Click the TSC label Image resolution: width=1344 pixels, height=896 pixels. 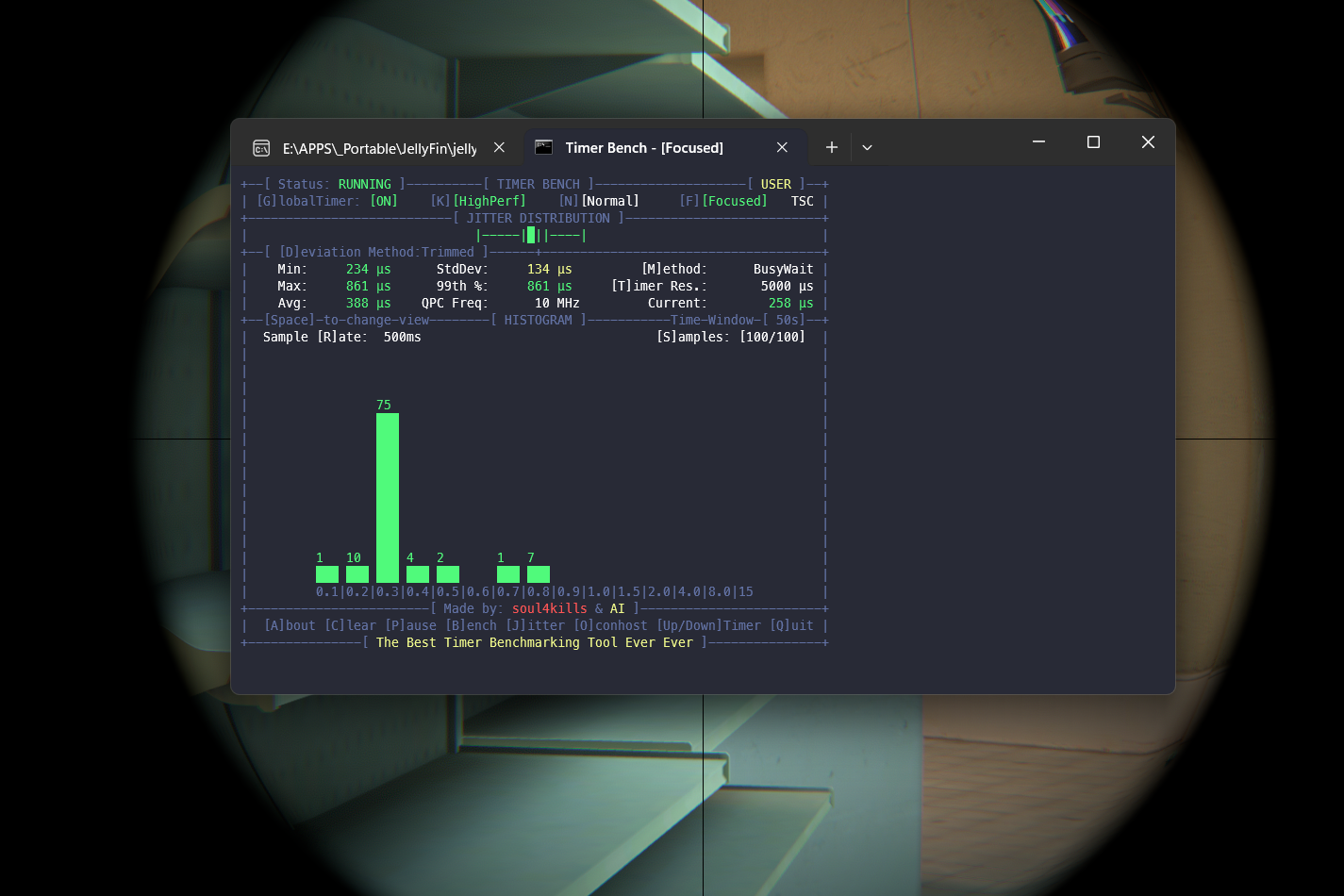803,201
